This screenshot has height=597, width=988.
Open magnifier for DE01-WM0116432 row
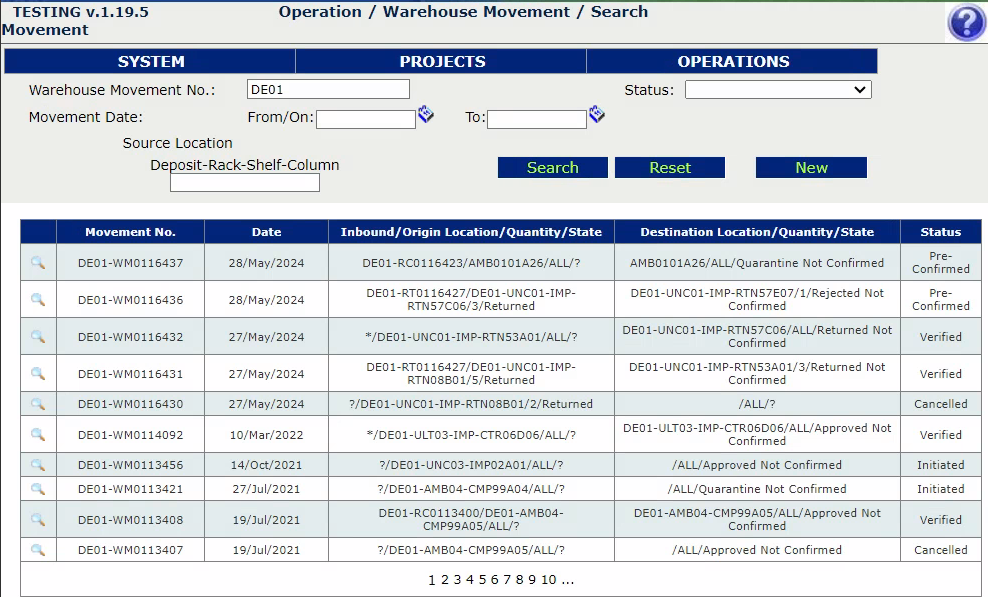coord(38,336)
